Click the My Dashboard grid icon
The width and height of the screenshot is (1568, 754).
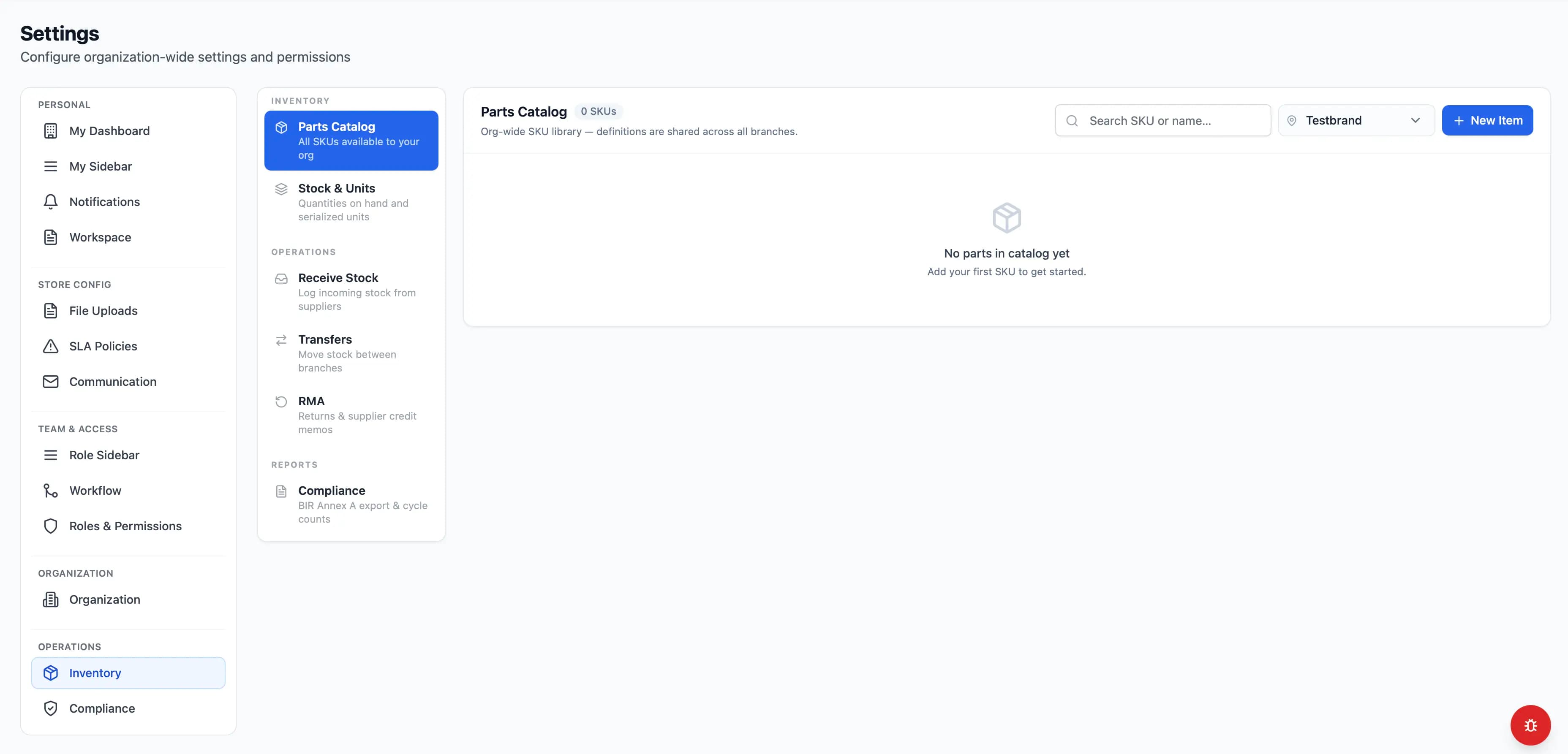51,131
